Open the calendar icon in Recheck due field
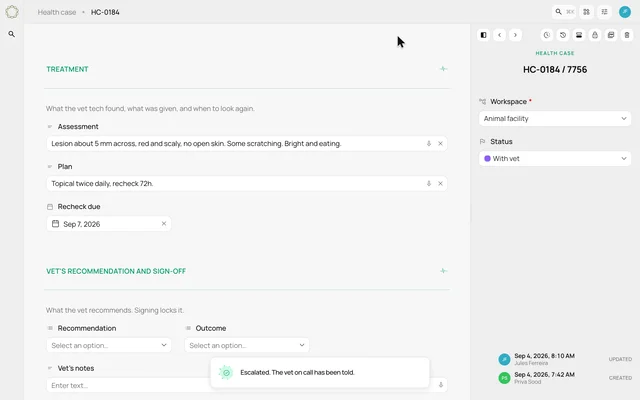Image resolution: width=640 pixels, height=400 pixels. [56, 224]
